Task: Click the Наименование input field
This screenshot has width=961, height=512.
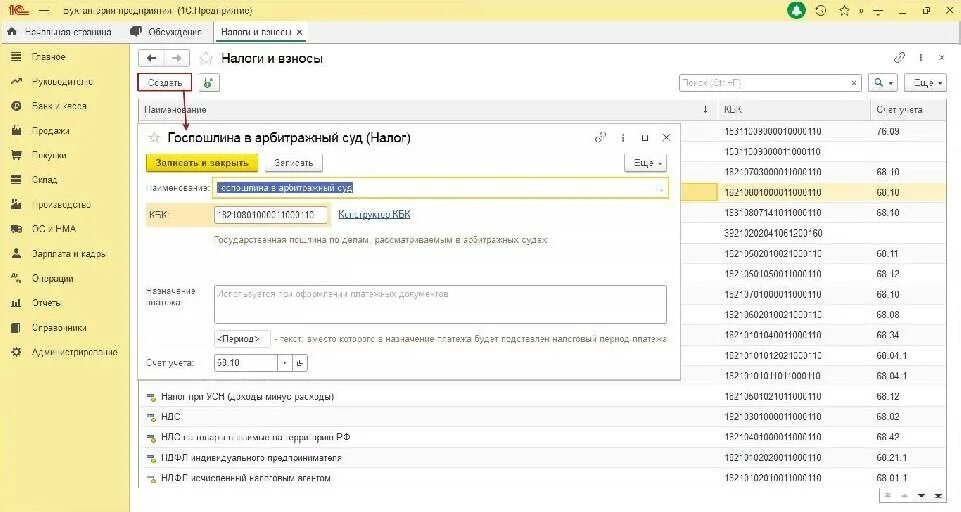Action: click(x=440, y=188)
